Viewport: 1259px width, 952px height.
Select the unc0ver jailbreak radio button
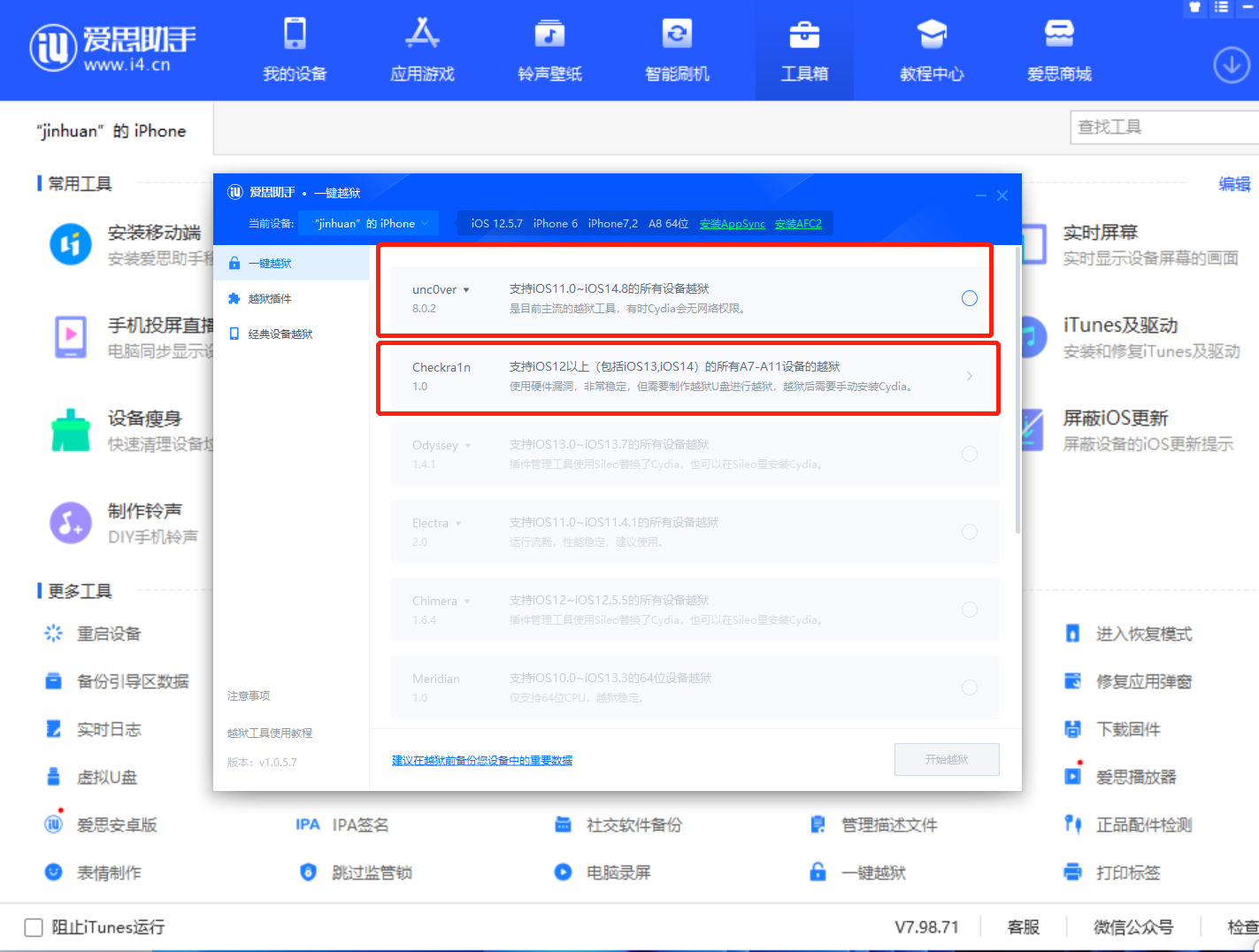coord(970,298)
